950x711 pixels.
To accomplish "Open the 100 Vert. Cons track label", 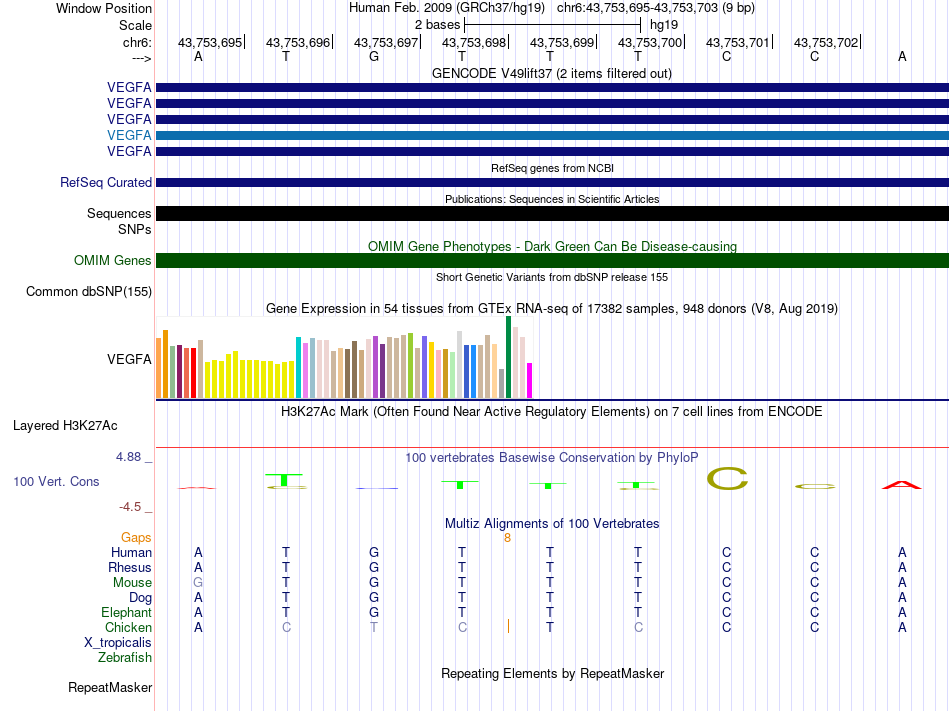I will (56, 481).
